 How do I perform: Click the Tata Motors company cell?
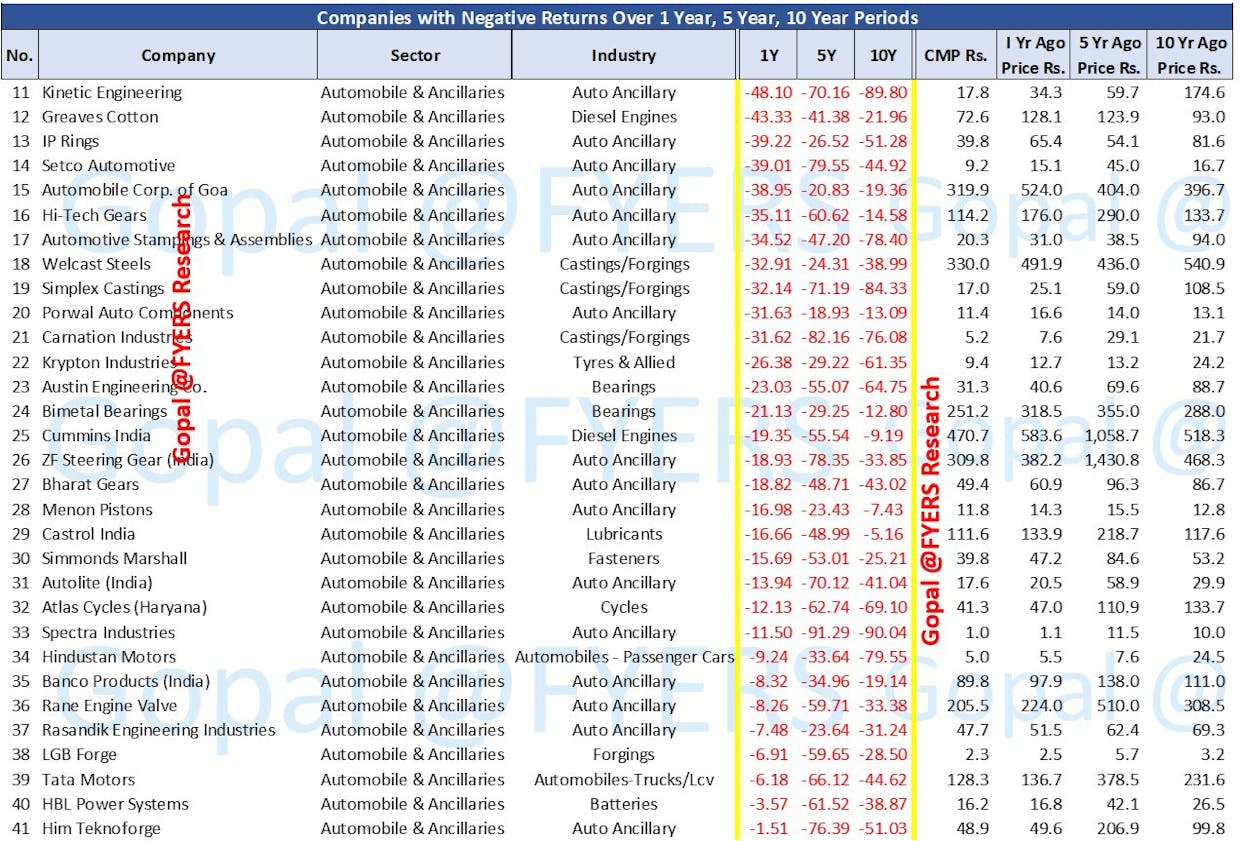[88, 779]
